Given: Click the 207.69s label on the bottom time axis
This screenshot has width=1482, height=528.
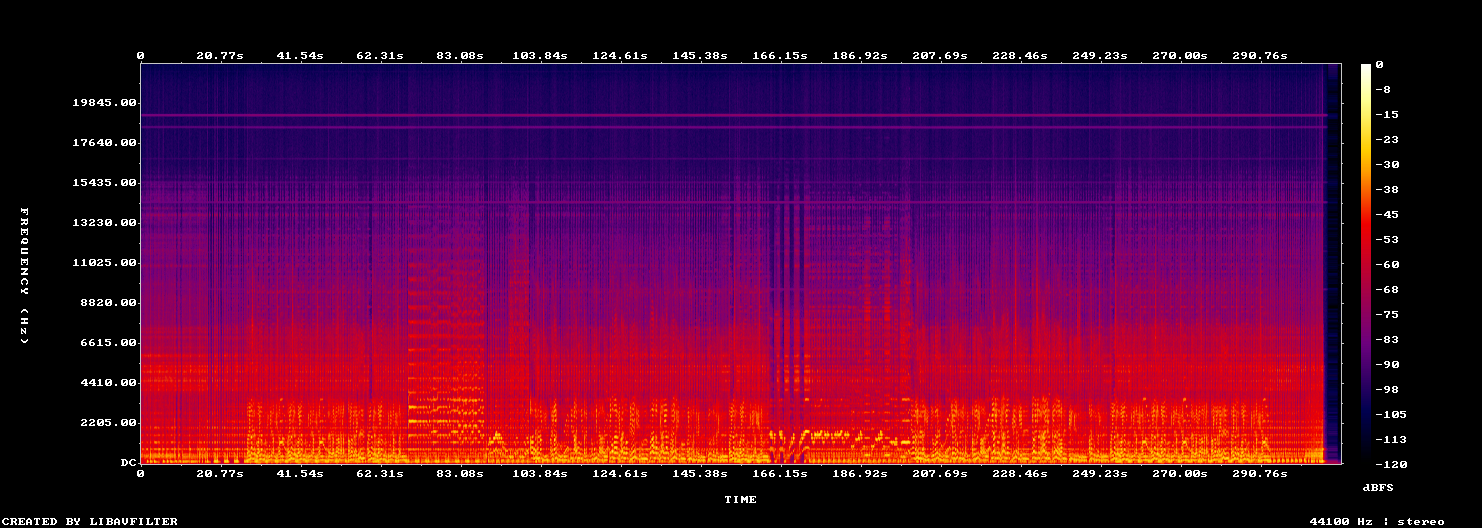Looking at the screenshot, I should click(940, 474).
